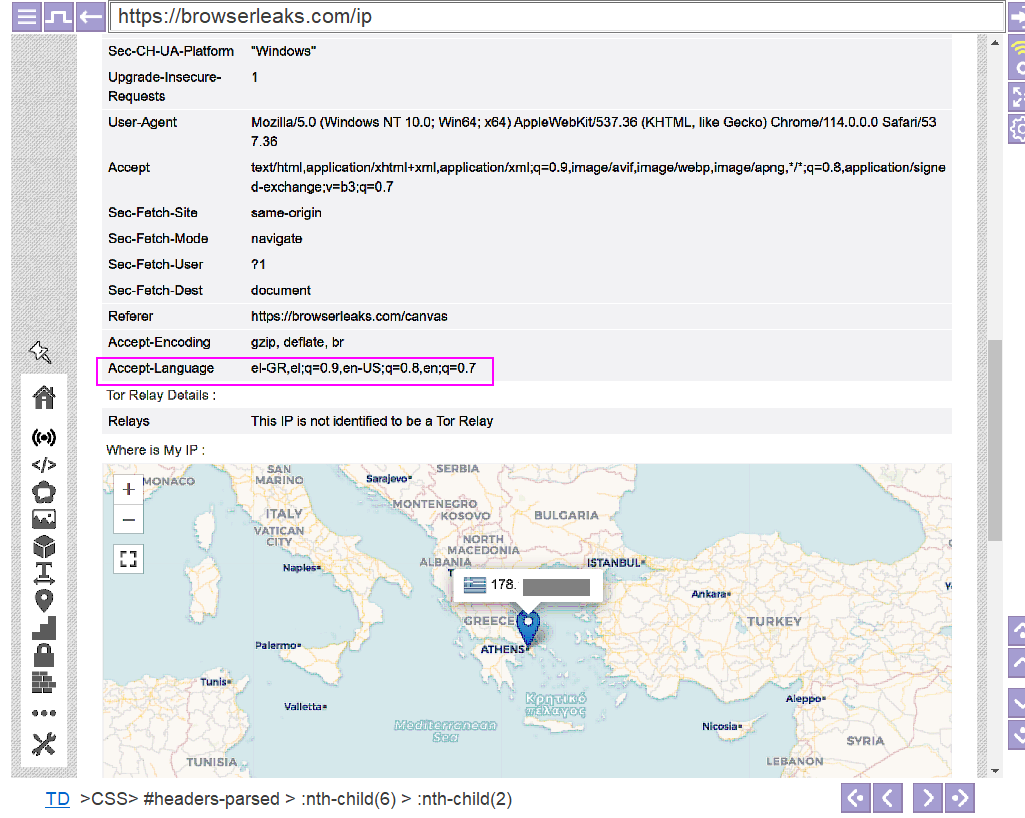Open the code brackets icon in sidebar
The width and height of the screenshot is (1025, 818).
click(x=44, y=464)
